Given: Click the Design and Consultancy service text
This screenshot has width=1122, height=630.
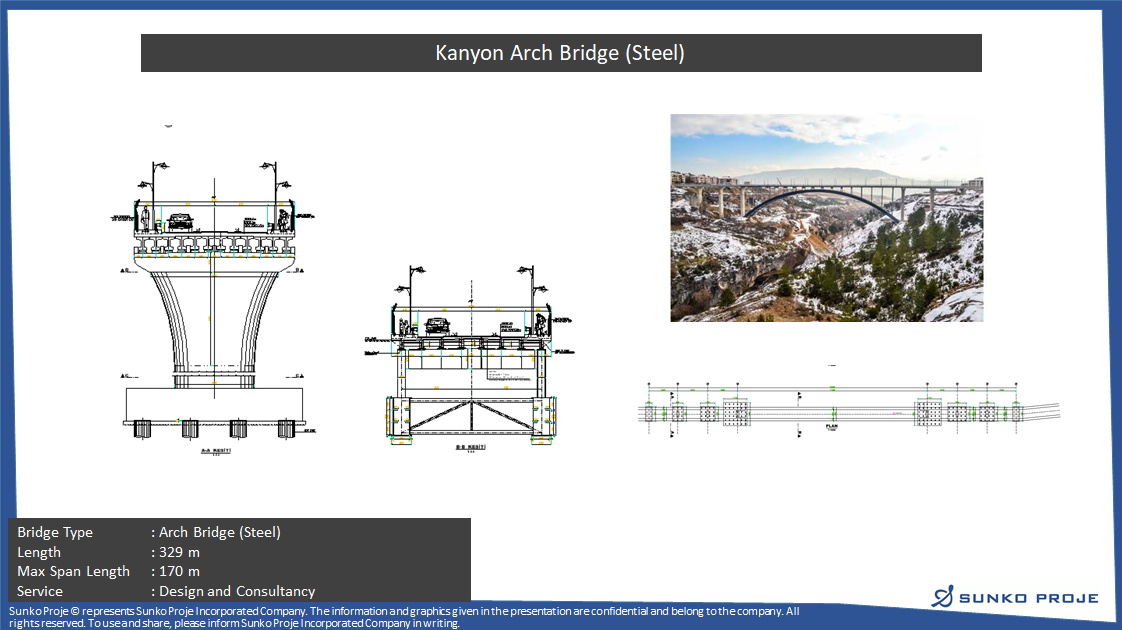Looking at the screenshot, I should pos(237,591).
